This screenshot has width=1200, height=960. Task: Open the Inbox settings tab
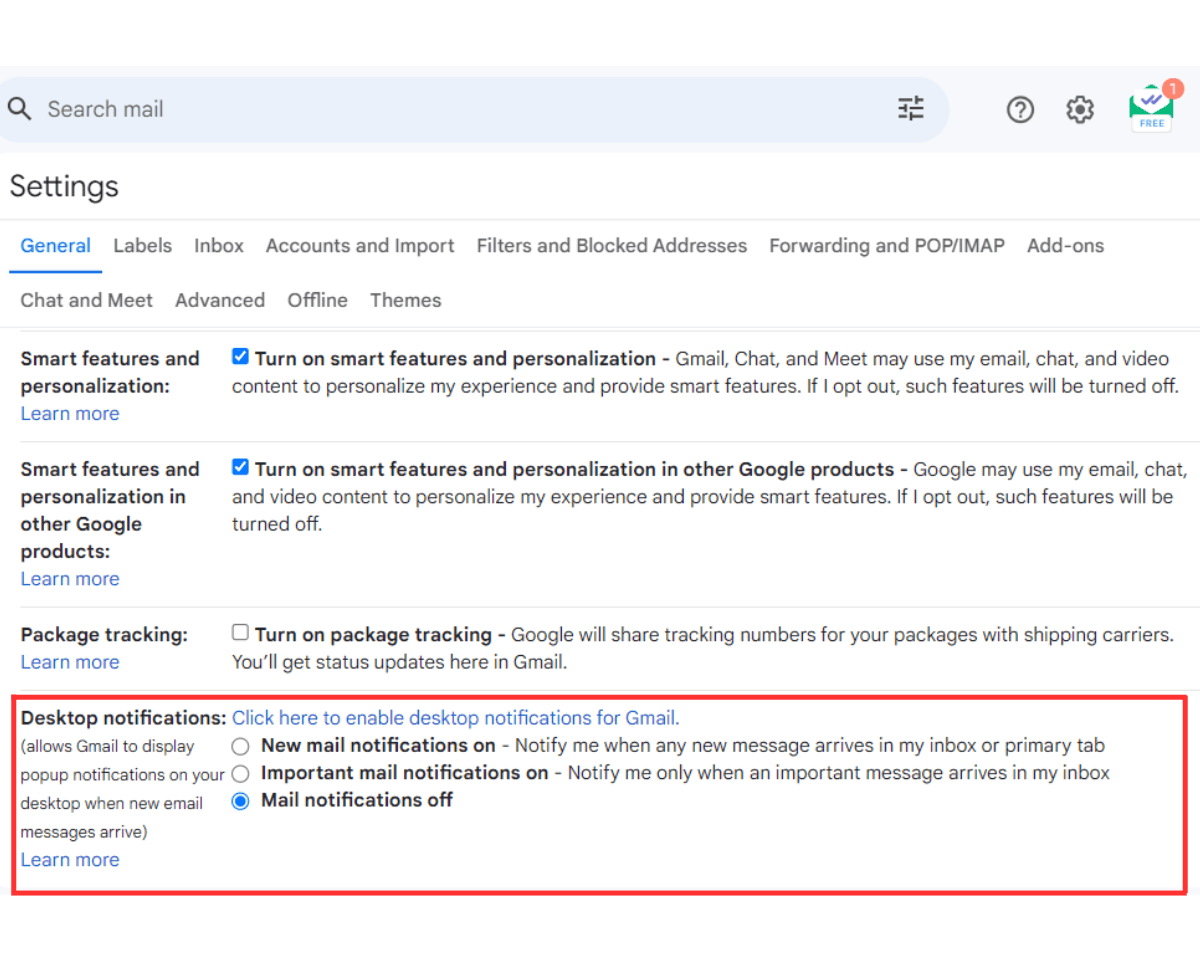click(219, 246)
